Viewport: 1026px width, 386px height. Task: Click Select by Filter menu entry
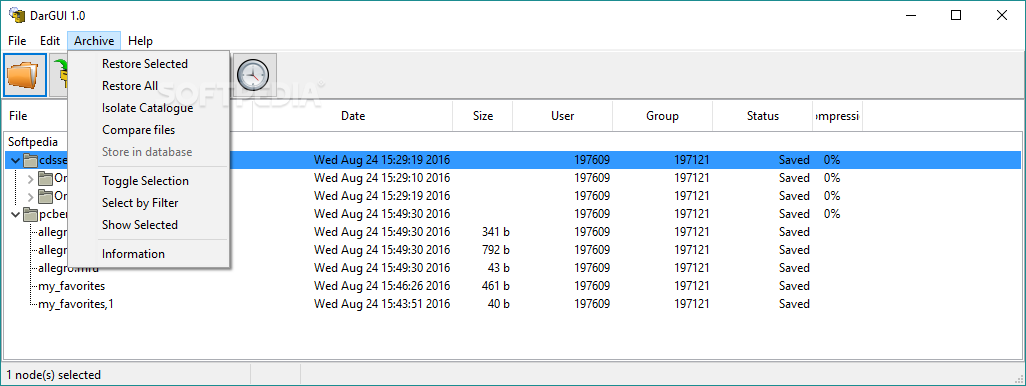[x=149, y=203]
